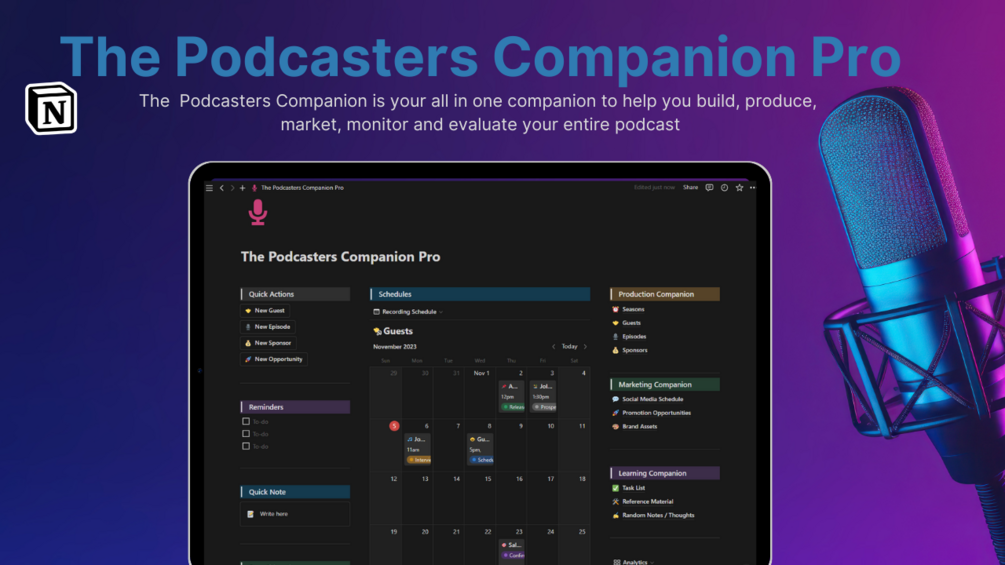Open calendar event on November 23

pyautogui.click(x=511, y=550)
